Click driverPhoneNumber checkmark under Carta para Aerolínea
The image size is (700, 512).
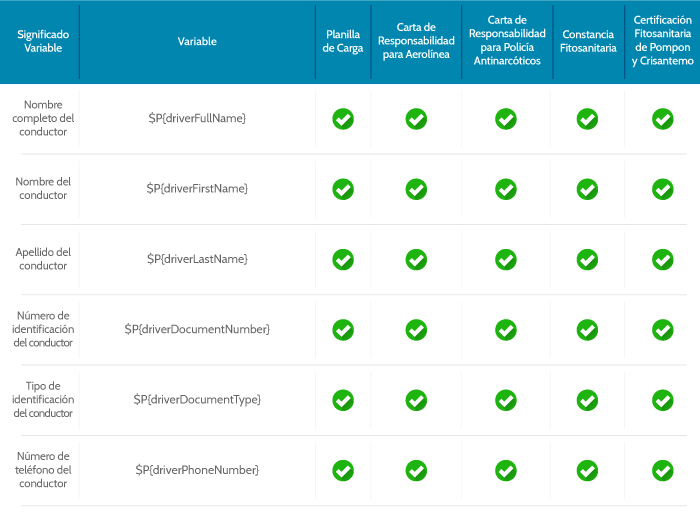coord(416,470)
